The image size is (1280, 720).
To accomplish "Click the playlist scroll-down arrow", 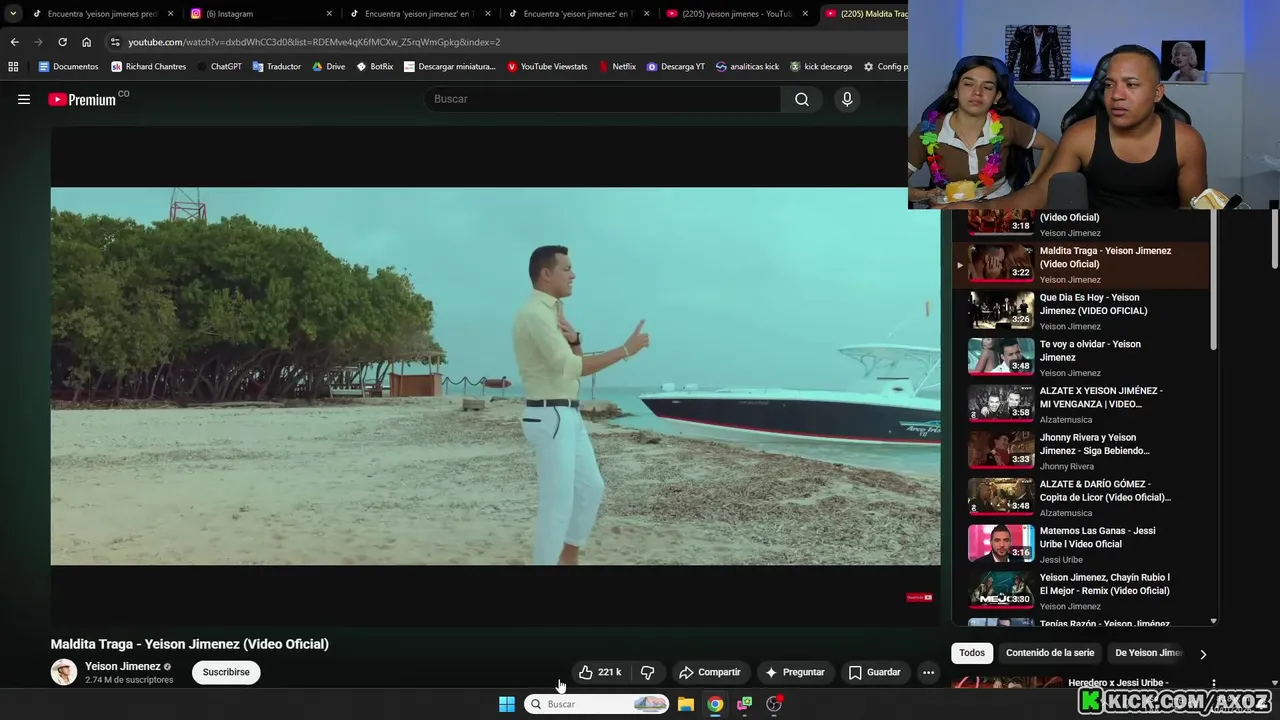I will pos(1213,621).
